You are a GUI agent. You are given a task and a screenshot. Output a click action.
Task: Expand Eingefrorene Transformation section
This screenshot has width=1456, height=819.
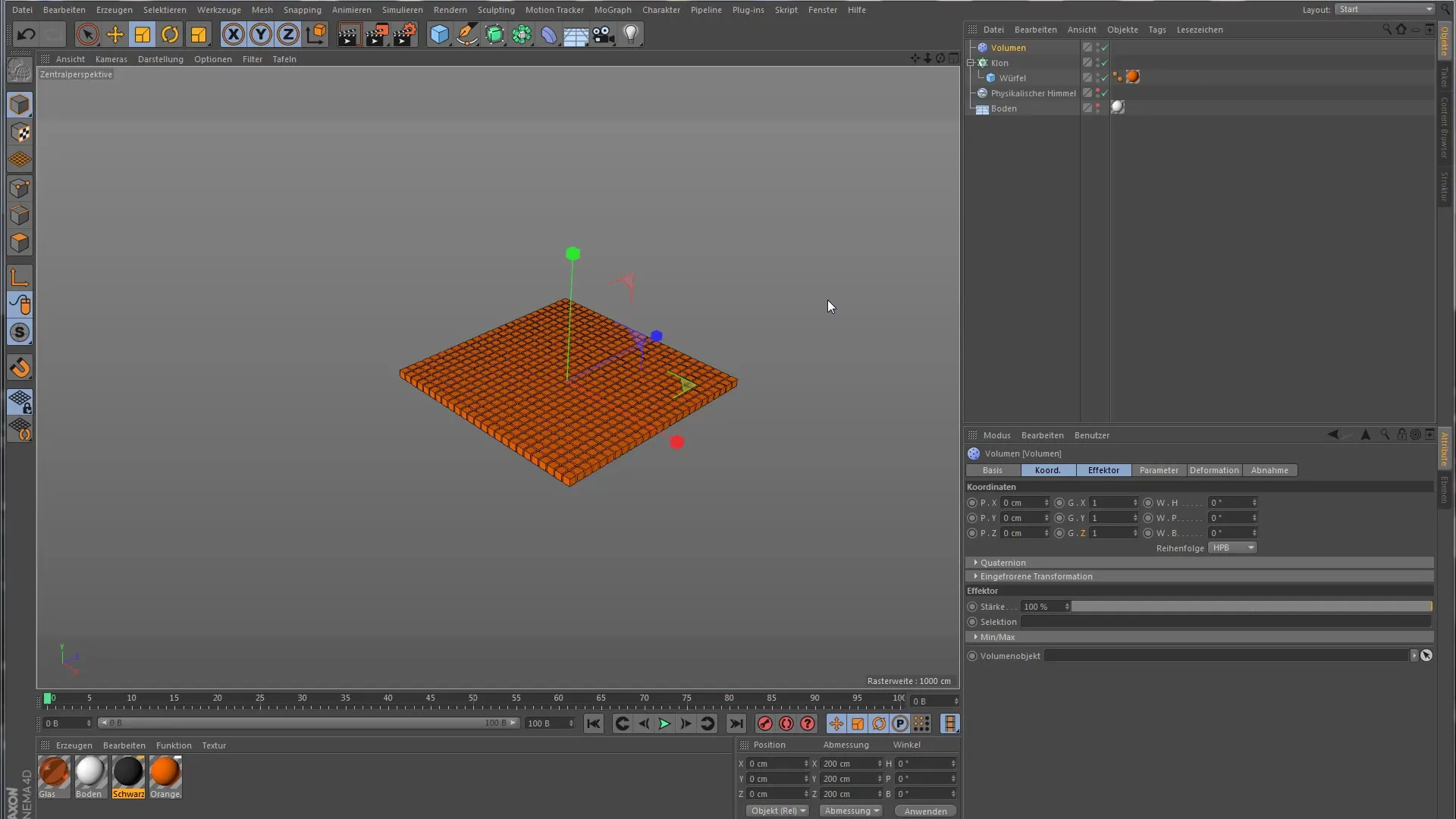(1035, 576)
